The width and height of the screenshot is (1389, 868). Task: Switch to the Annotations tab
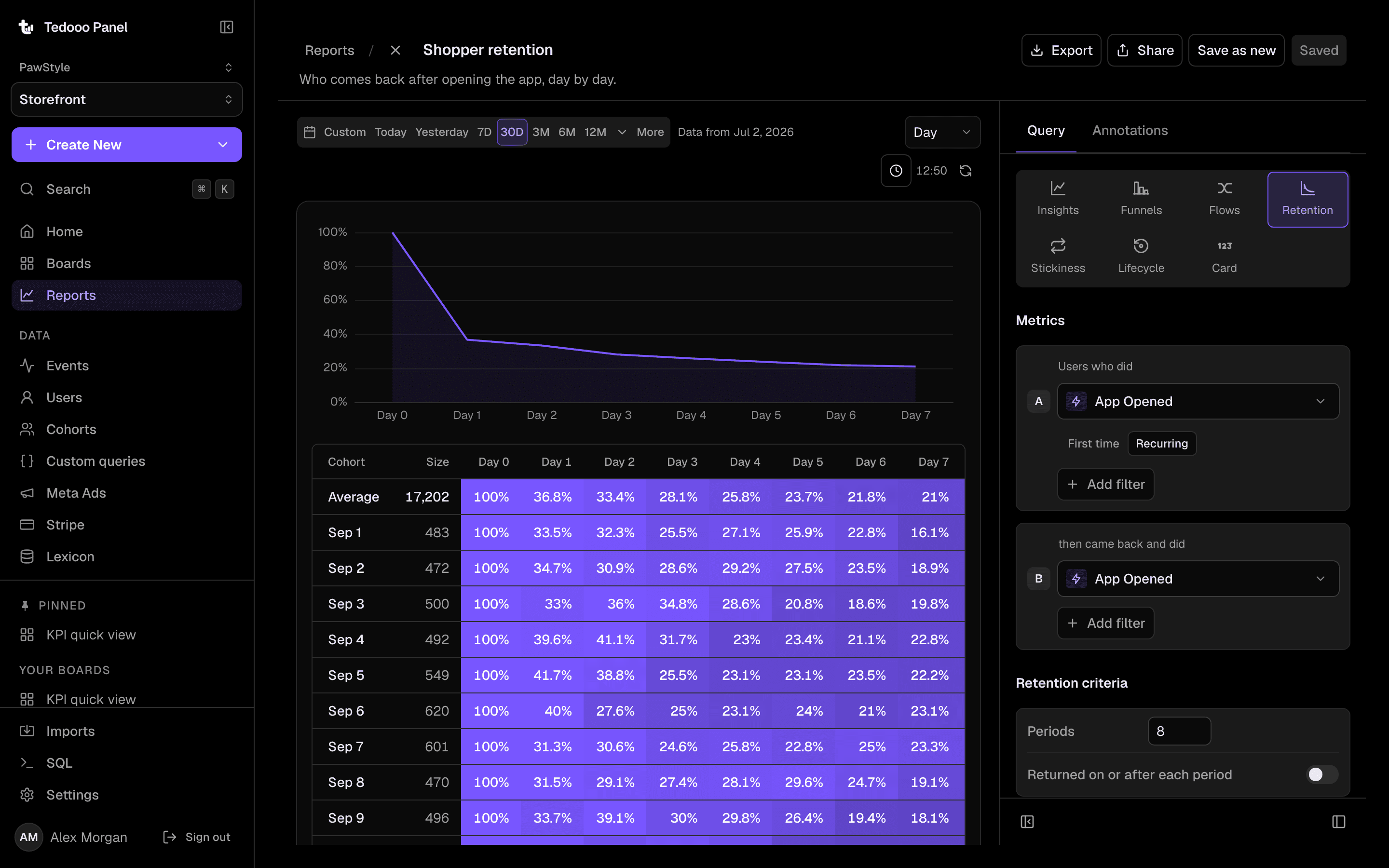click(1130, 130)
